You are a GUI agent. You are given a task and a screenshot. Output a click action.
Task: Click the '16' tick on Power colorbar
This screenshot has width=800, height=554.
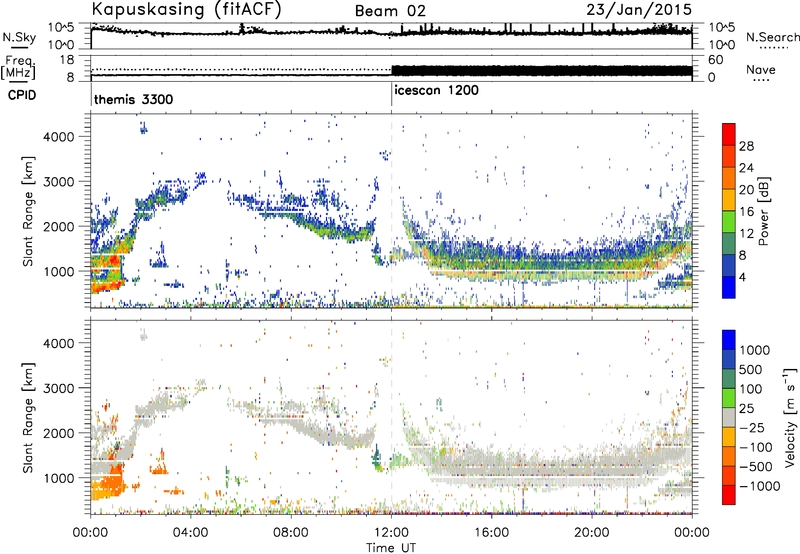[x=746, y=211]
